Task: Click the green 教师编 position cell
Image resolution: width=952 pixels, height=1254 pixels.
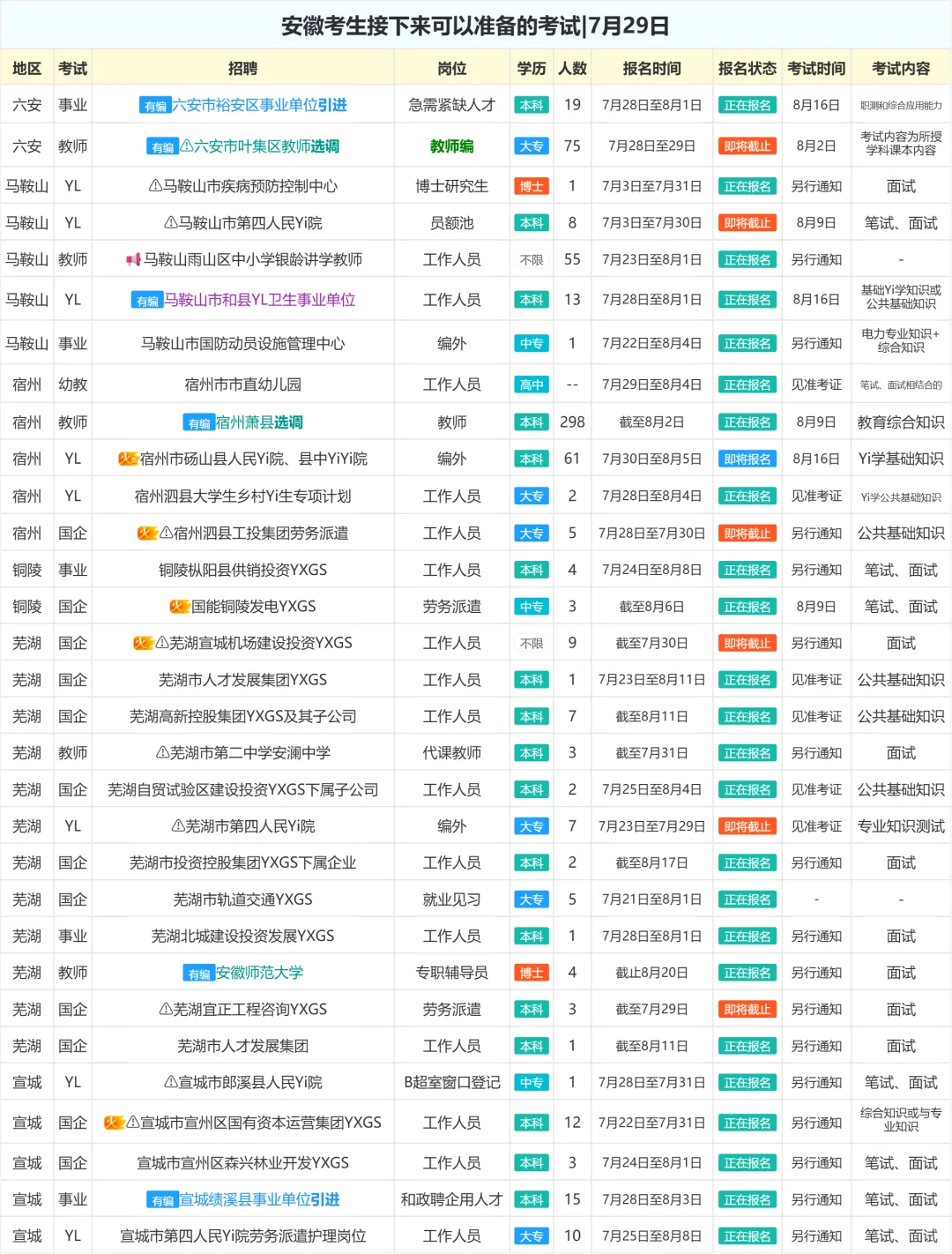Action: tap(452, 146)
